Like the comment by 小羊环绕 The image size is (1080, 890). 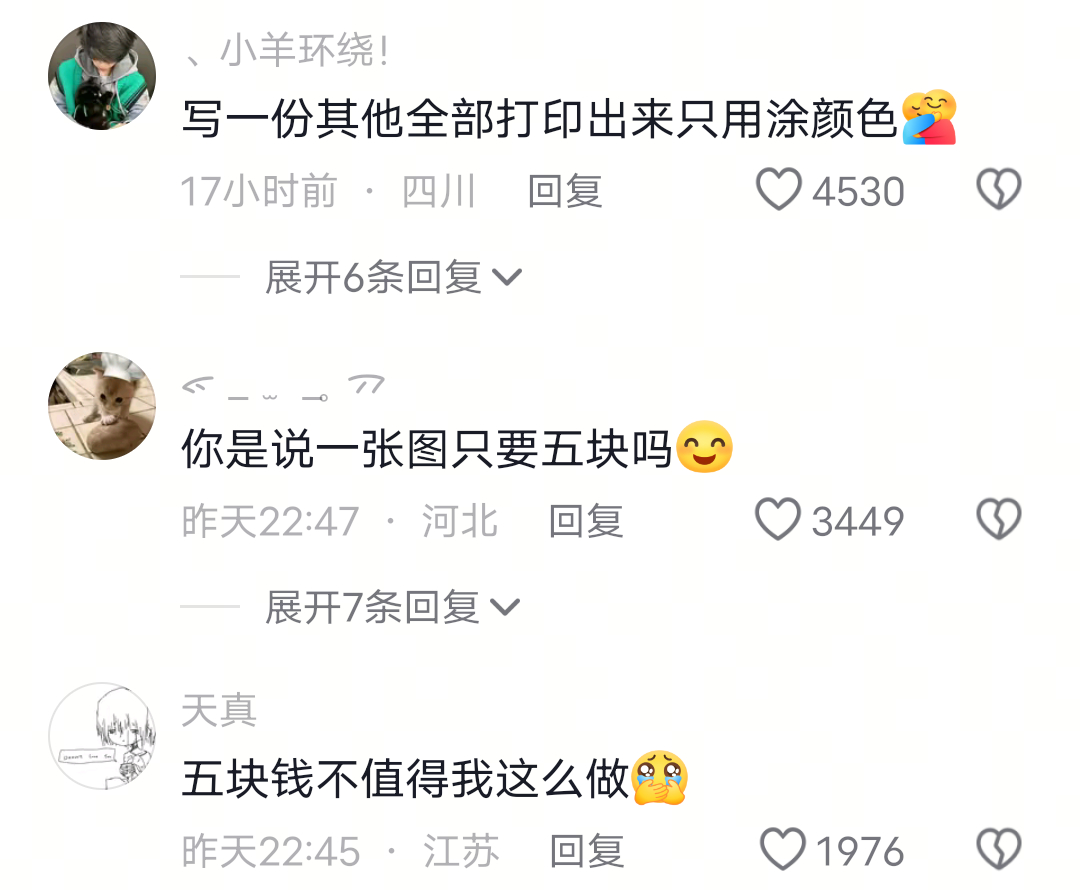pos(779,189)
